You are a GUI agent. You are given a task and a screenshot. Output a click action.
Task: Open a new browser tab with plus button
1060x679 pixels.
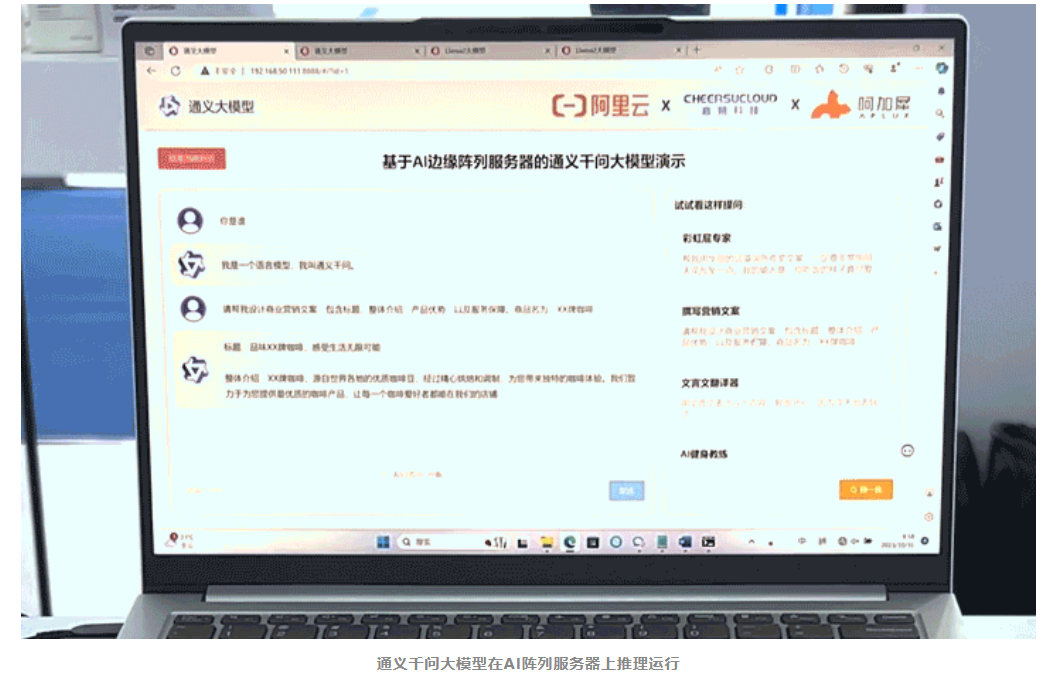[697, 50]
